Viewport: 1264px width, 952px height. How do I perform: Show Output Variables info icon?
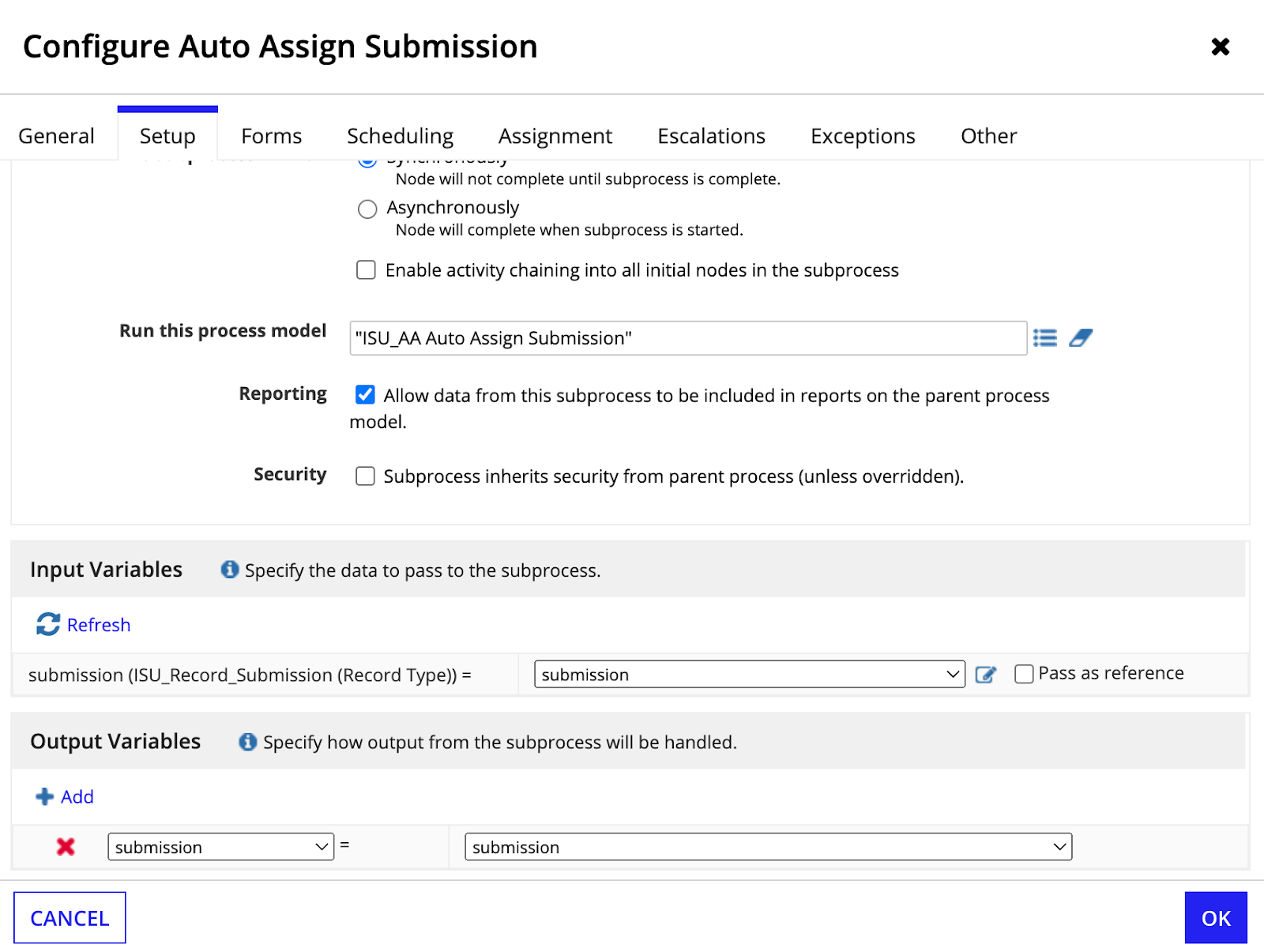pyautogui.click(x=248, y=742)
